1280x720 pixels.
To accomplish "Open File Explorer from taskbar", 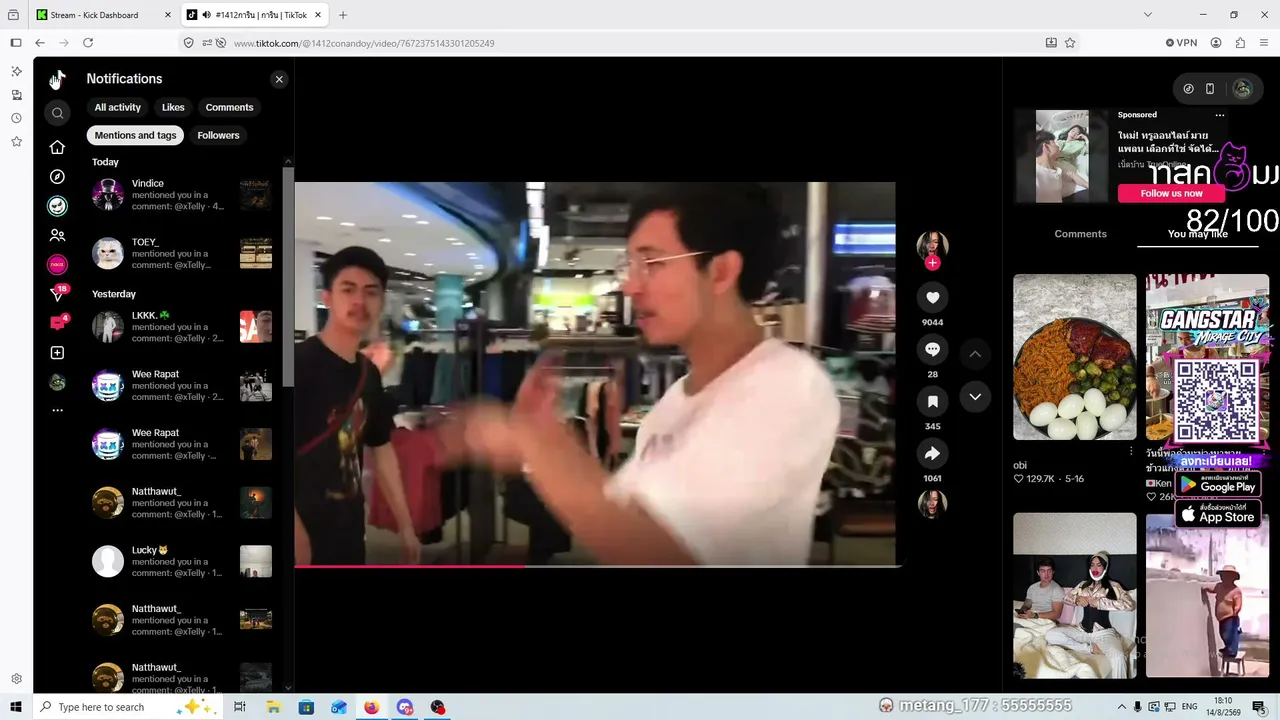I will 273,707.
